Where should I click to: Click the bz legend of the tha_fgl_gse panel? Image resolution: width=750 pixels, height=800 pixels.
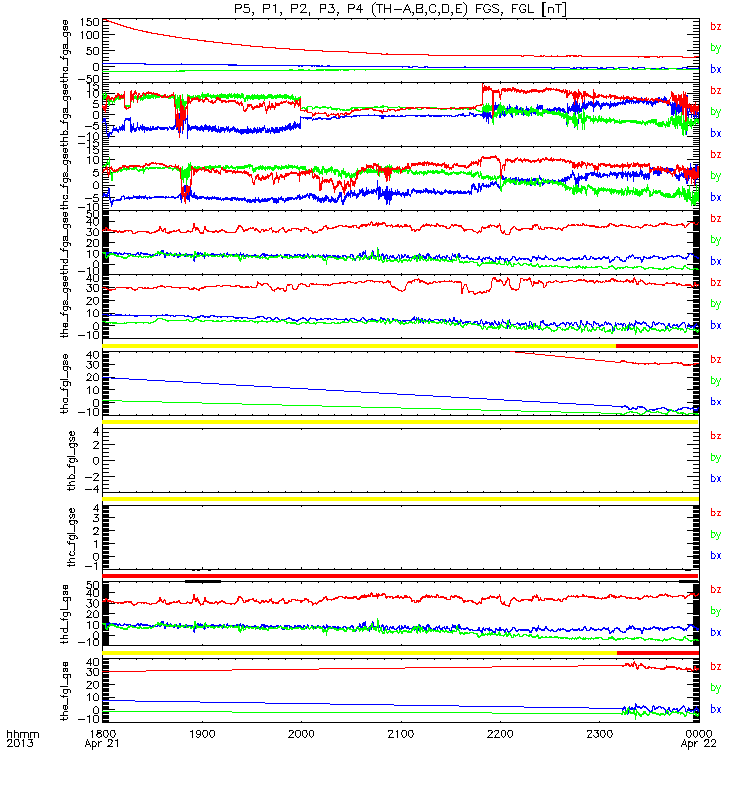pyautogui.click(x=716, y=360)
